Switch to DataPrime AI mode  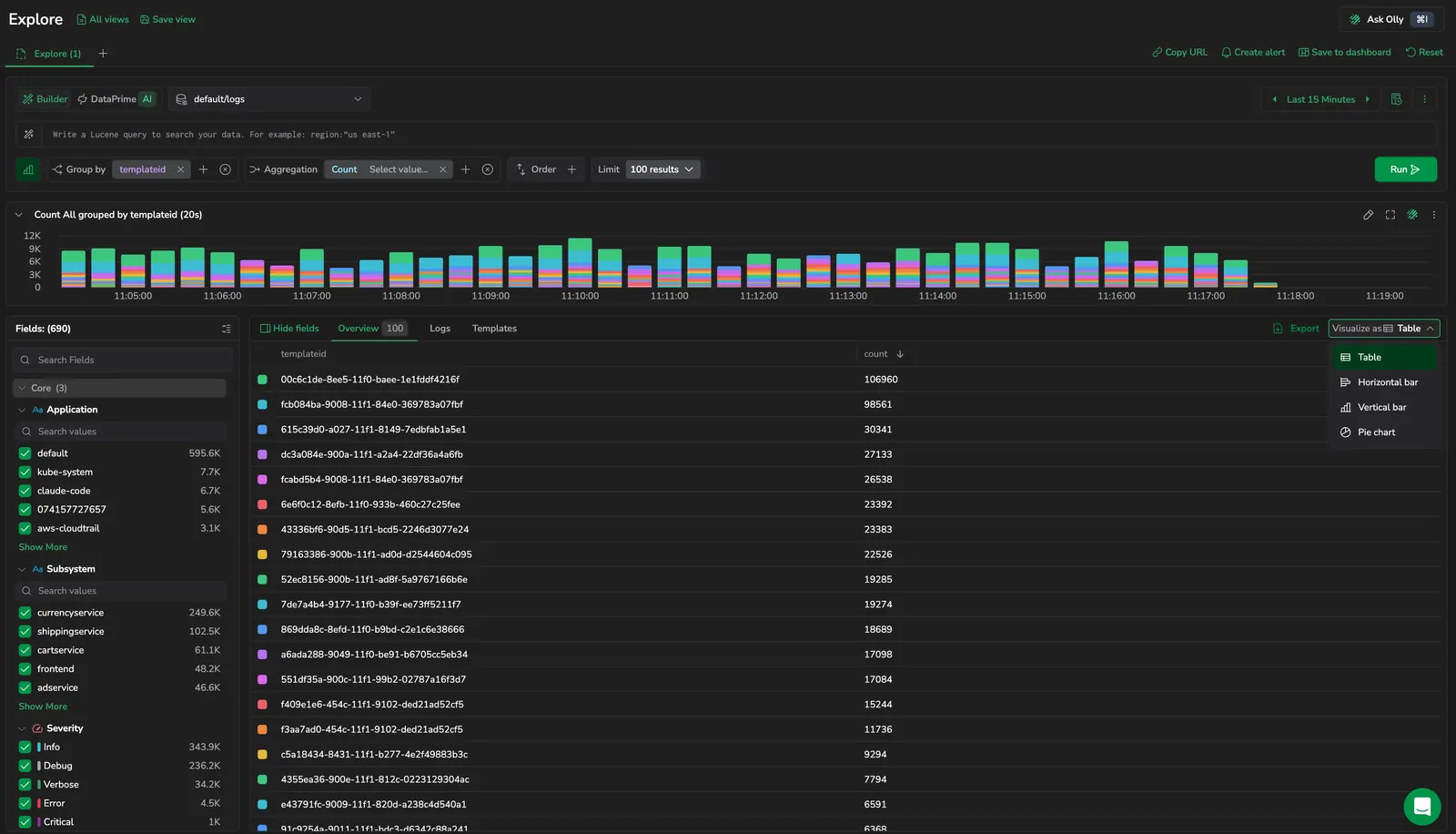click(x=116, y=99)
